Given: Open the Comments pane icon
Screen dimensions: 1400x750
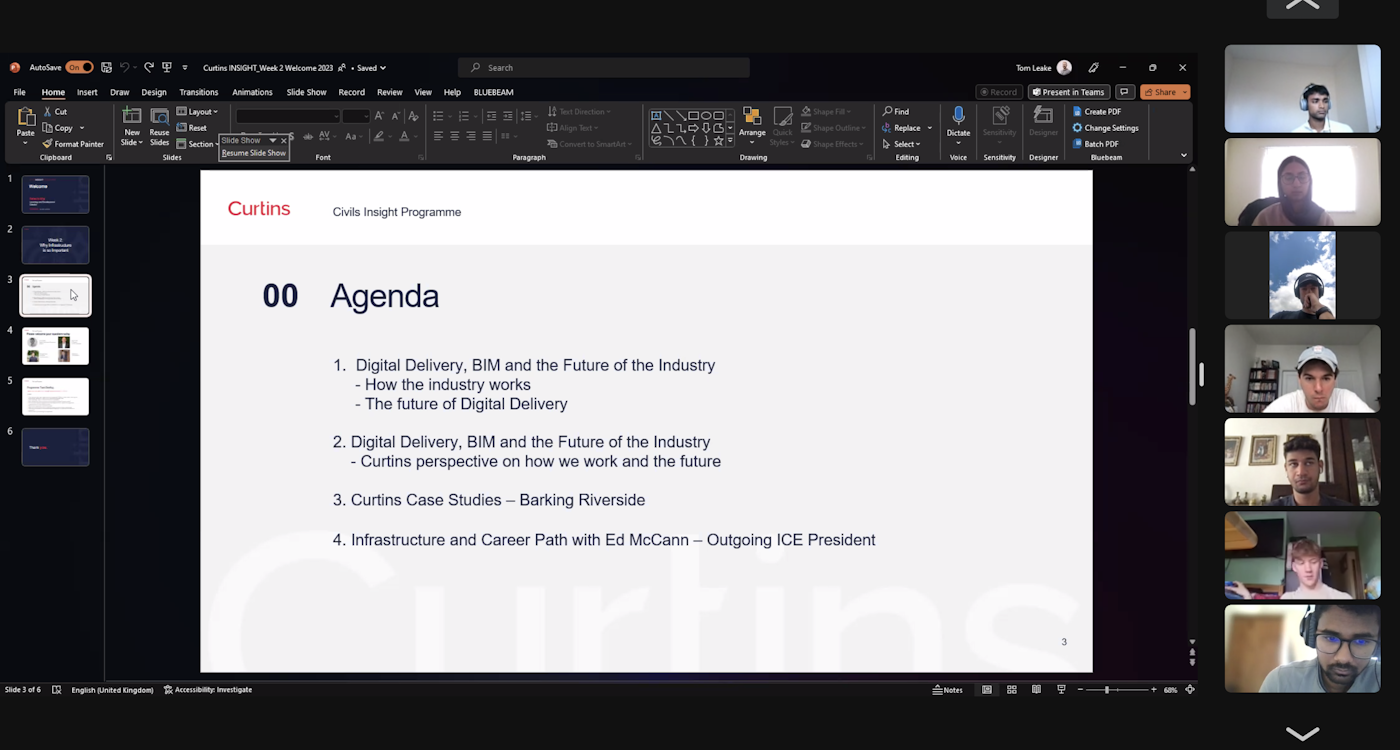Looking at the screenshot, I should tap(1124, 92).
